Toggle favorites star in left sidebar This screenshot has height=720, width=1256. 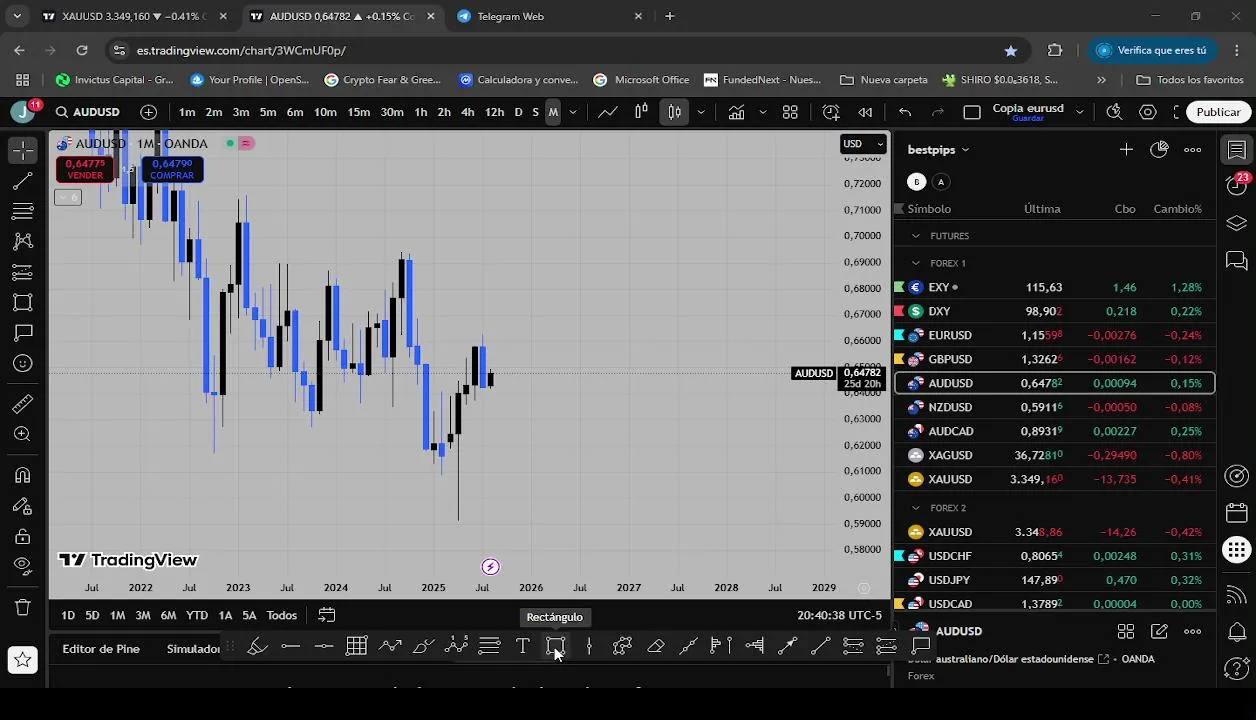click(22, 659)
